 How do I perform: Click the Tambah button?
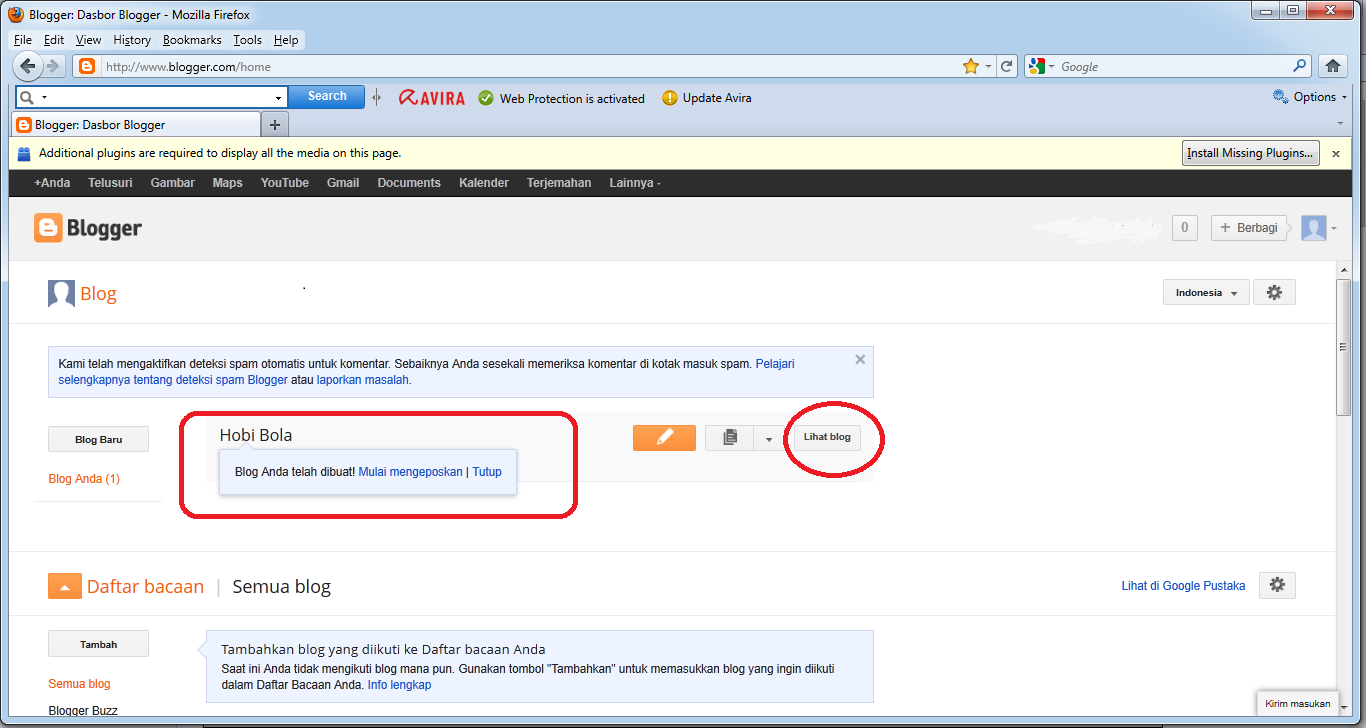pyautogui.click(x=99, y=644)
